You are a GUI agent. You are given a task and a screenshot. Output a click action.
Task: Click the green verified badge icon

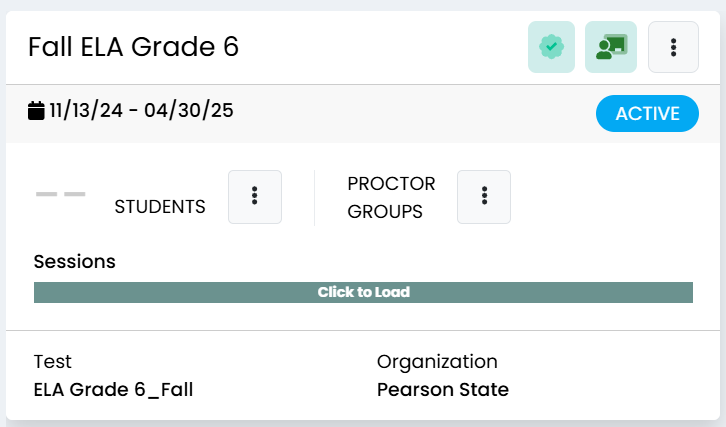click(x=551, y=47)
